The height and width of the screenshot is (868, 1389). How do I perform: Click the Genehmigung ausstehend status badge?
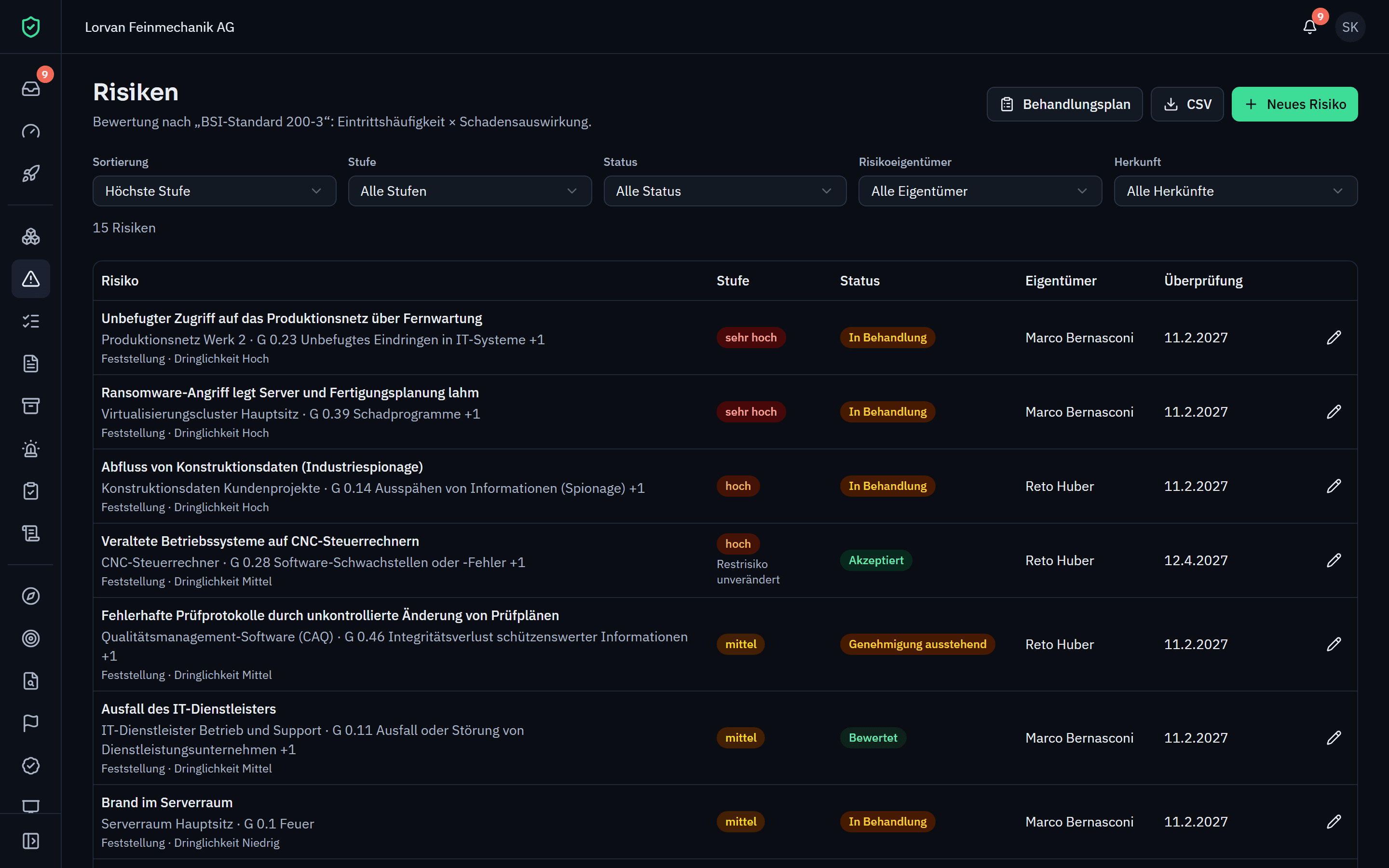917,644
